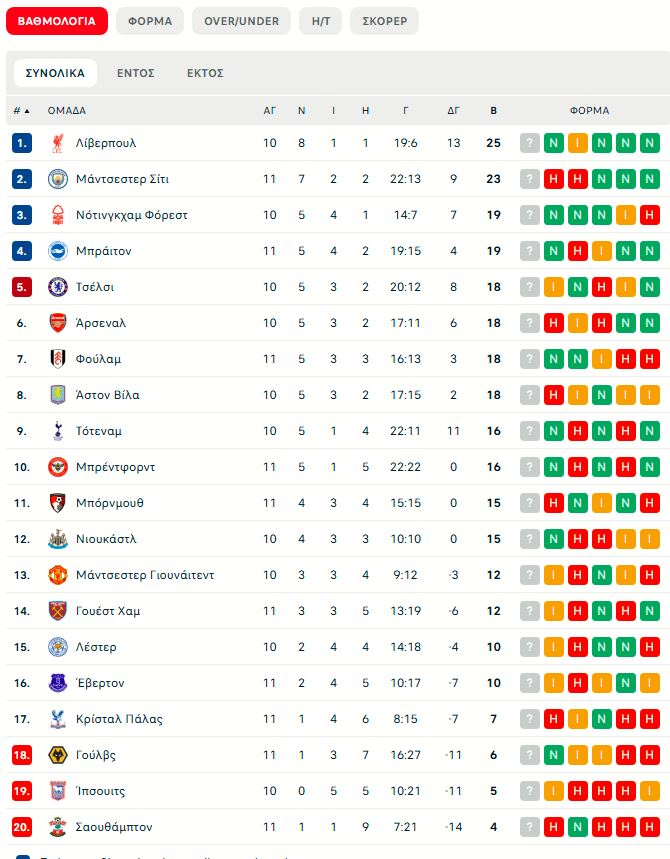The image size is (670, 859).
Task: Click the Chelsea club crest icon
Action: (x=57, y=287)
